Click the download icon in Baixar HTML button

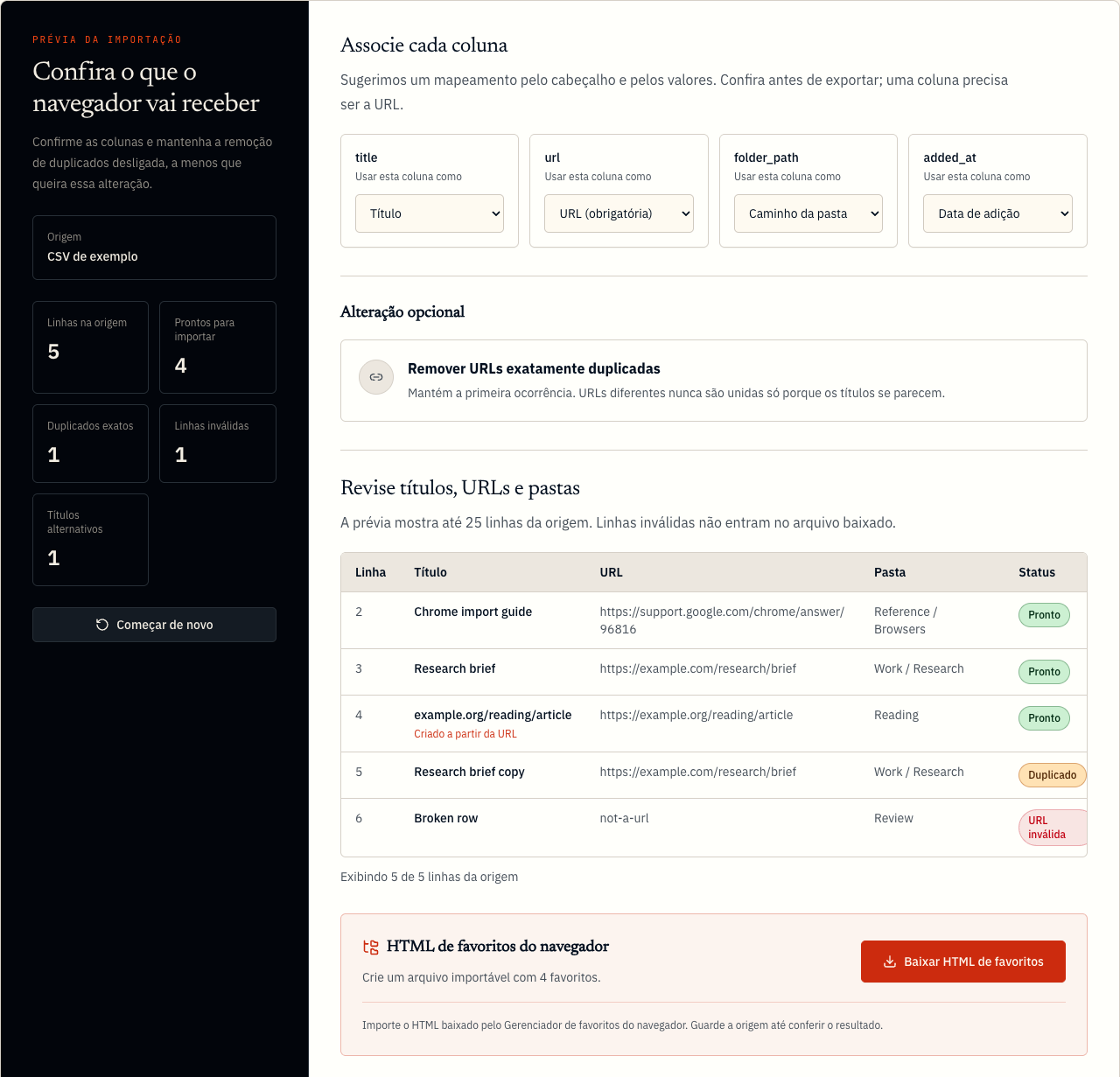click(x=890, y=962)
